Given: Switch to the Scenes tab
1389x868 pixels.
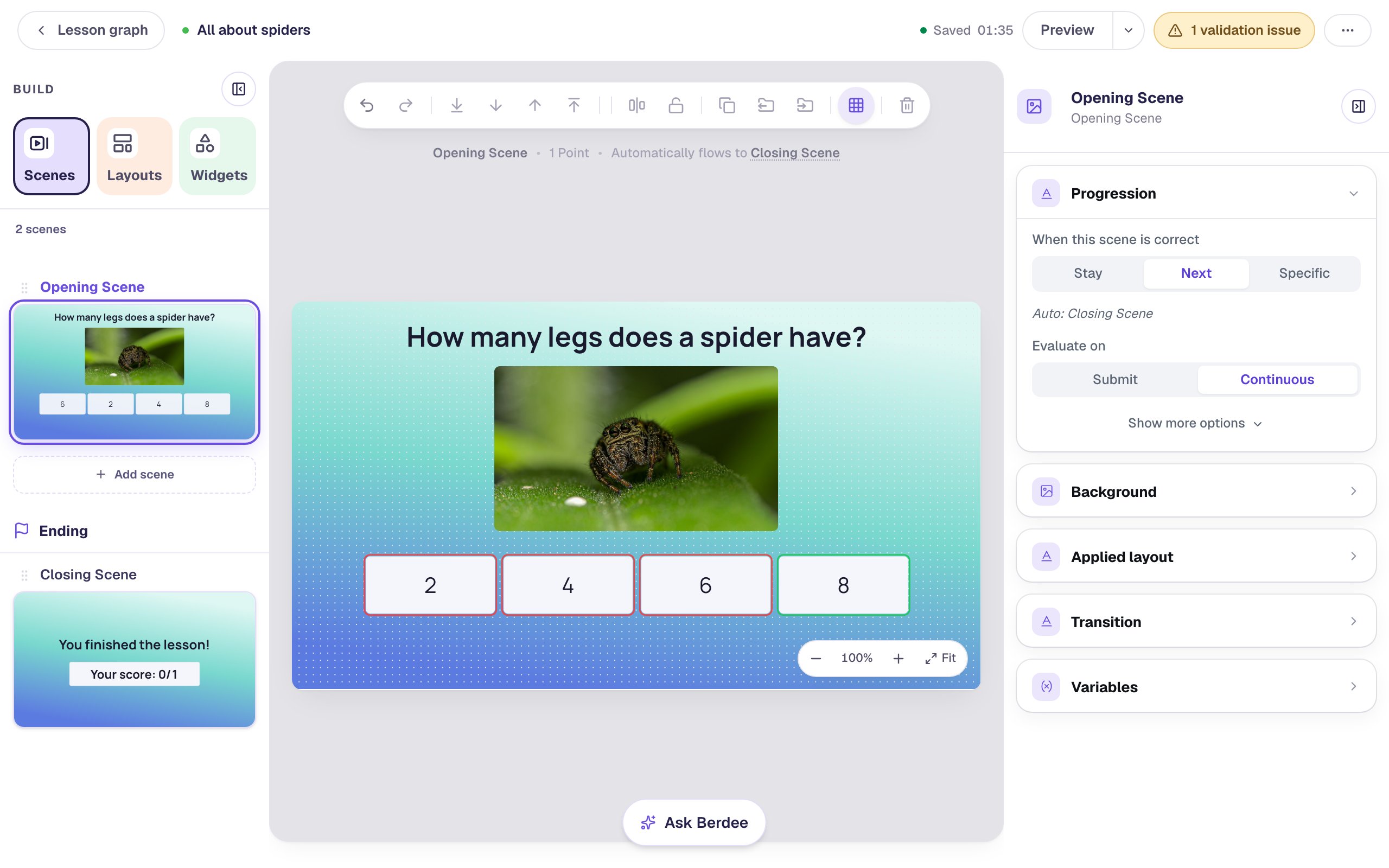Looking at the screenshot, I should pyautogui.click(x=51, y=156).
